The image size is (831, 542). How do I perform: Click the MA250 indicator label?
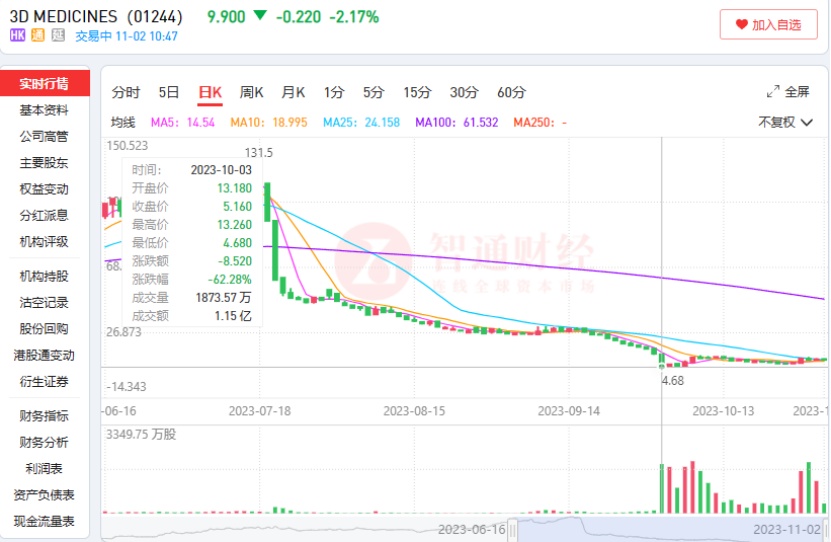point(540,122)
